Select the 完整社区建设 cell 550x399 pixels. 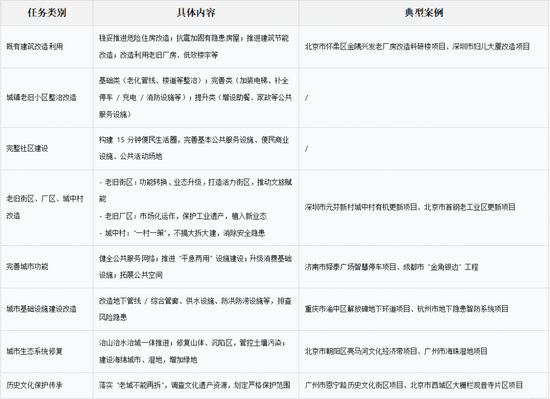[x=47, y=148]
